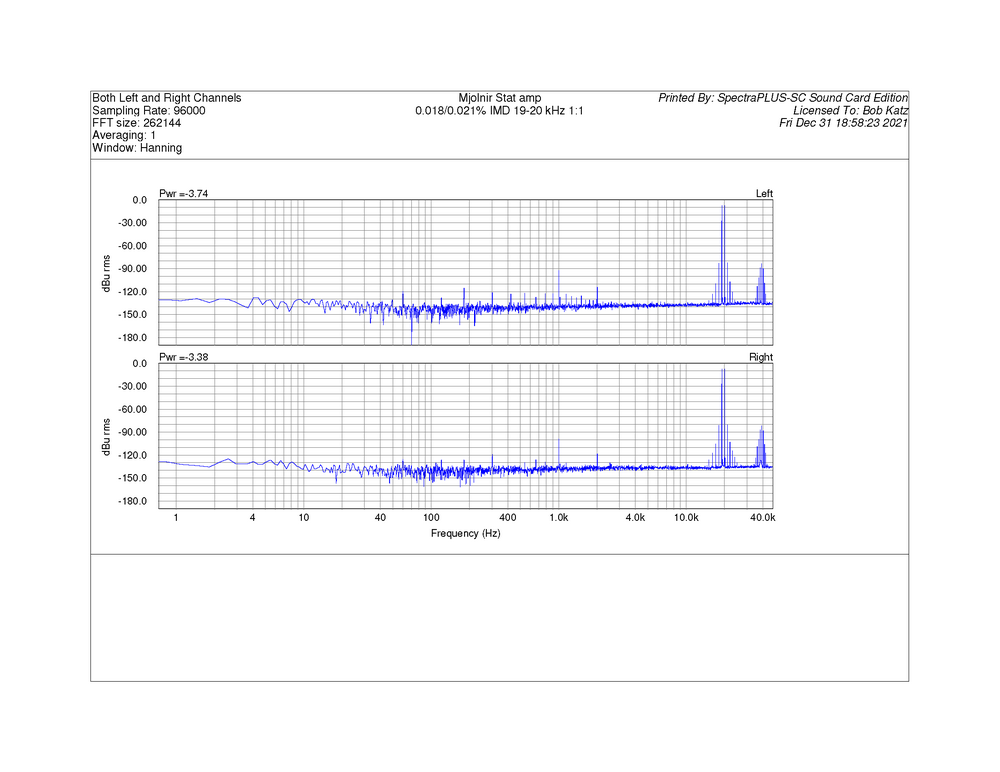
Task: Click the Fri Dec 31 timestamp
Action: 843,123
